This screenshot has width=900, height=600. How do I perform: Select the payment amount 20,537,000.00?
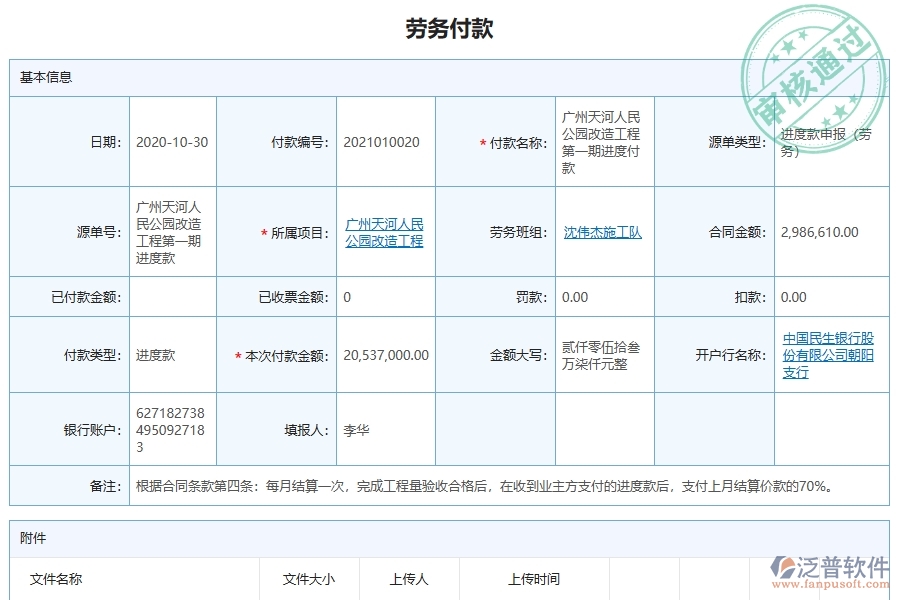coord(385,355)
